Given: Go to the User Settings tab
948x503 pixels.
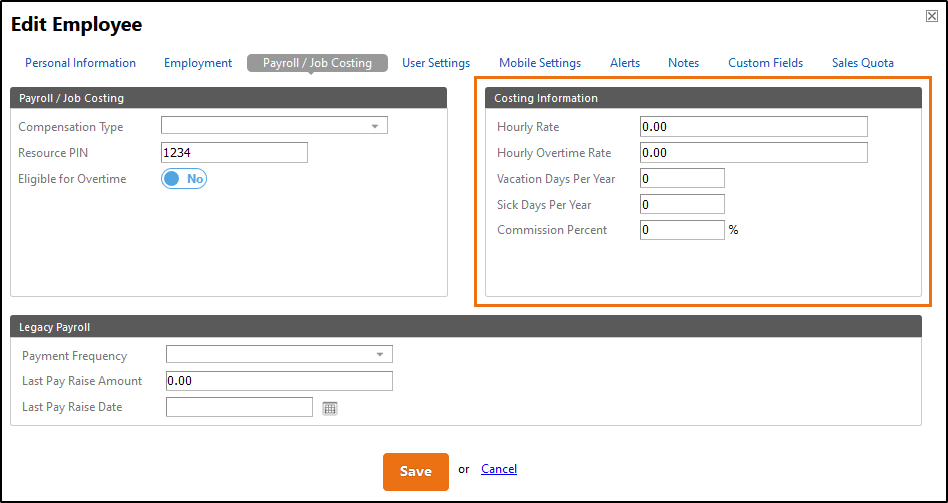Looking at the screenshot, I should pyautogui.click(x=436, y=63).
